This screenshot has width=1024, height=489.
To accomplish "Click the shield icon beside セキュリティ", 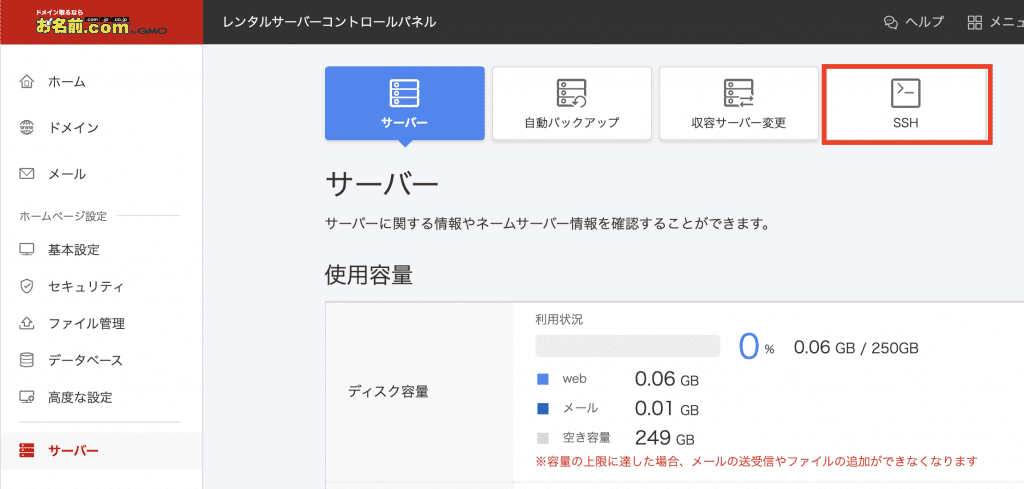I will coord(26,286).
